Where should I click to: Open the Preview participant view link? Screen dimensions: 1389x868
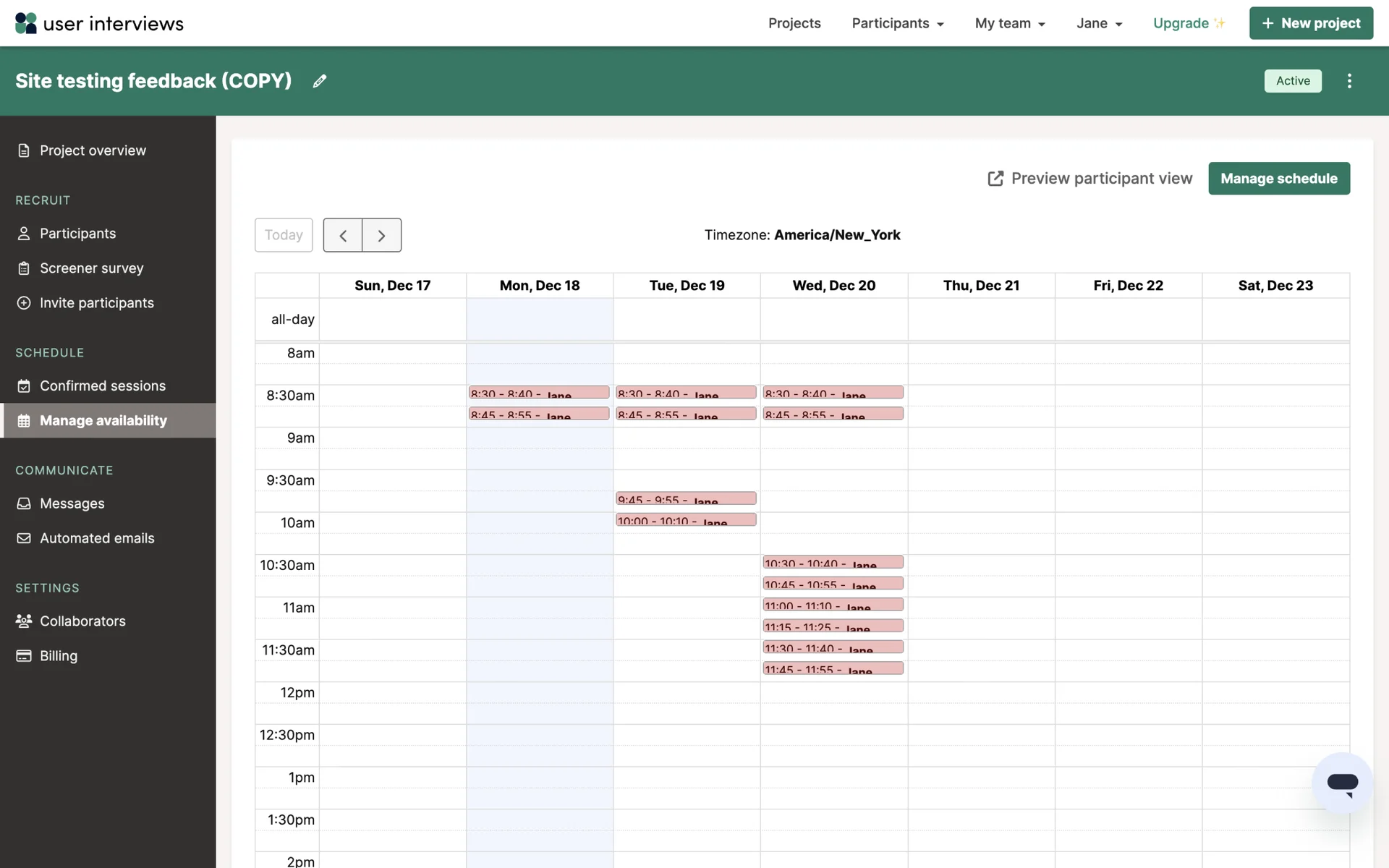click(1090, 179)
